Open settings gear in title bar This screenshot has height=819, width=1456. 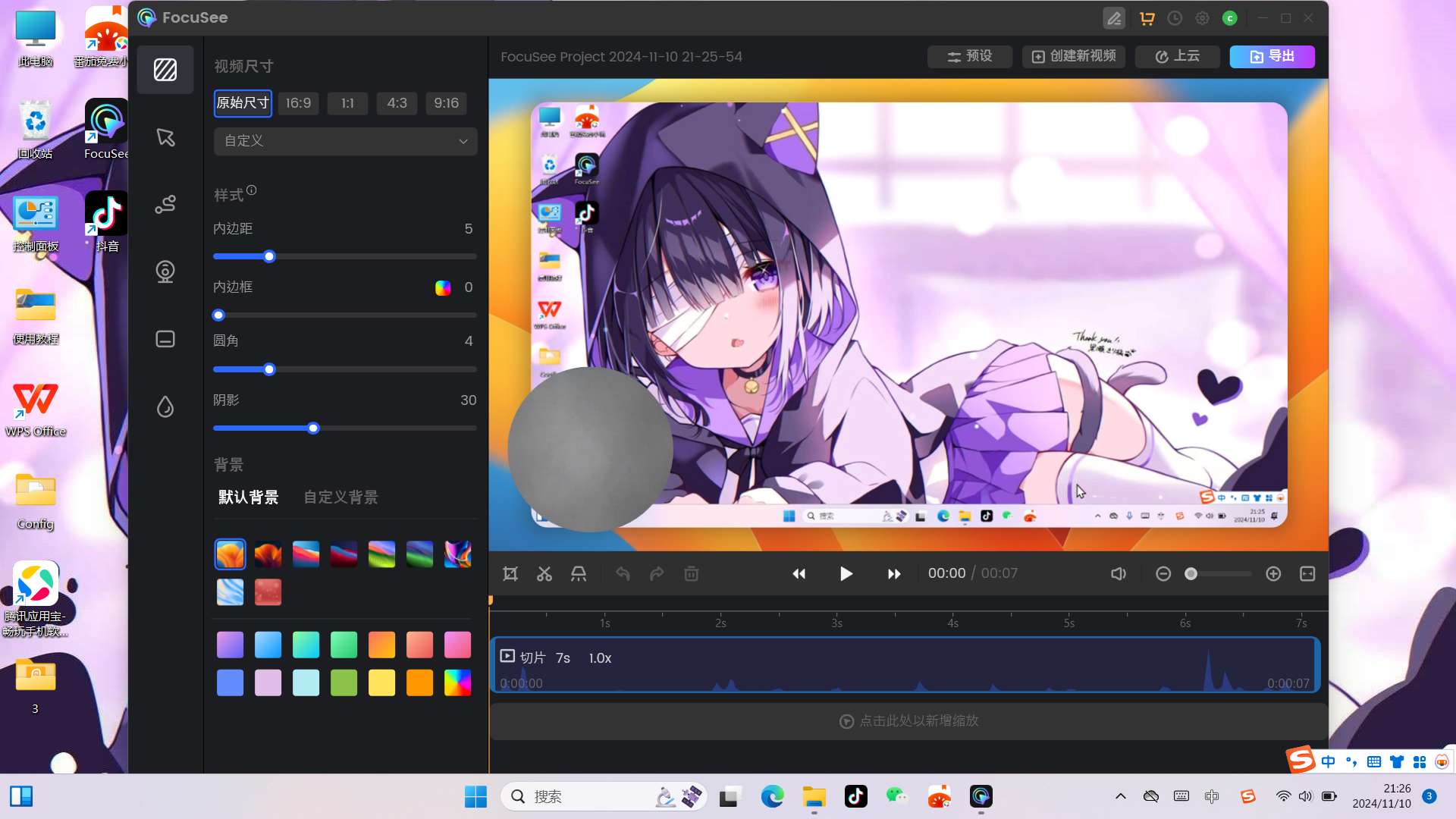click(x=1202, y=17)
